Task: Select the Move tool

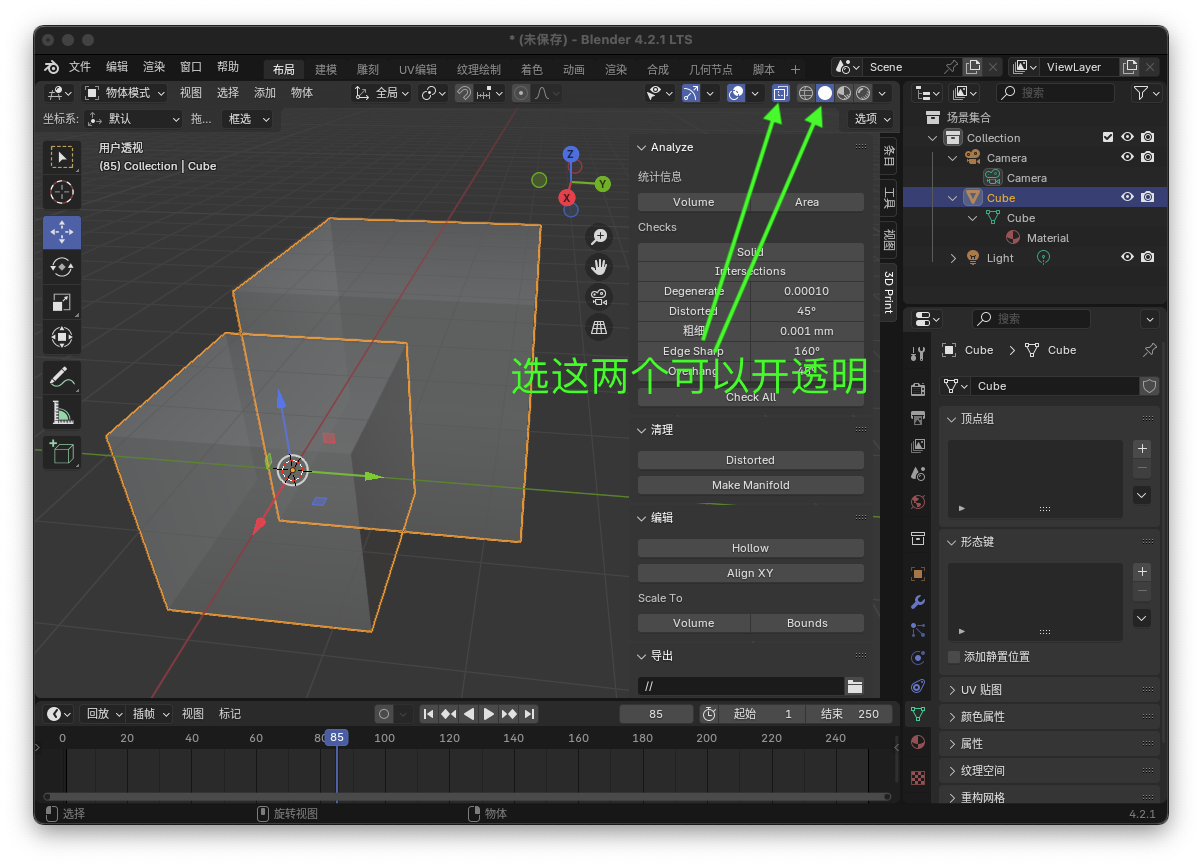Action: (x=62, y=232)
